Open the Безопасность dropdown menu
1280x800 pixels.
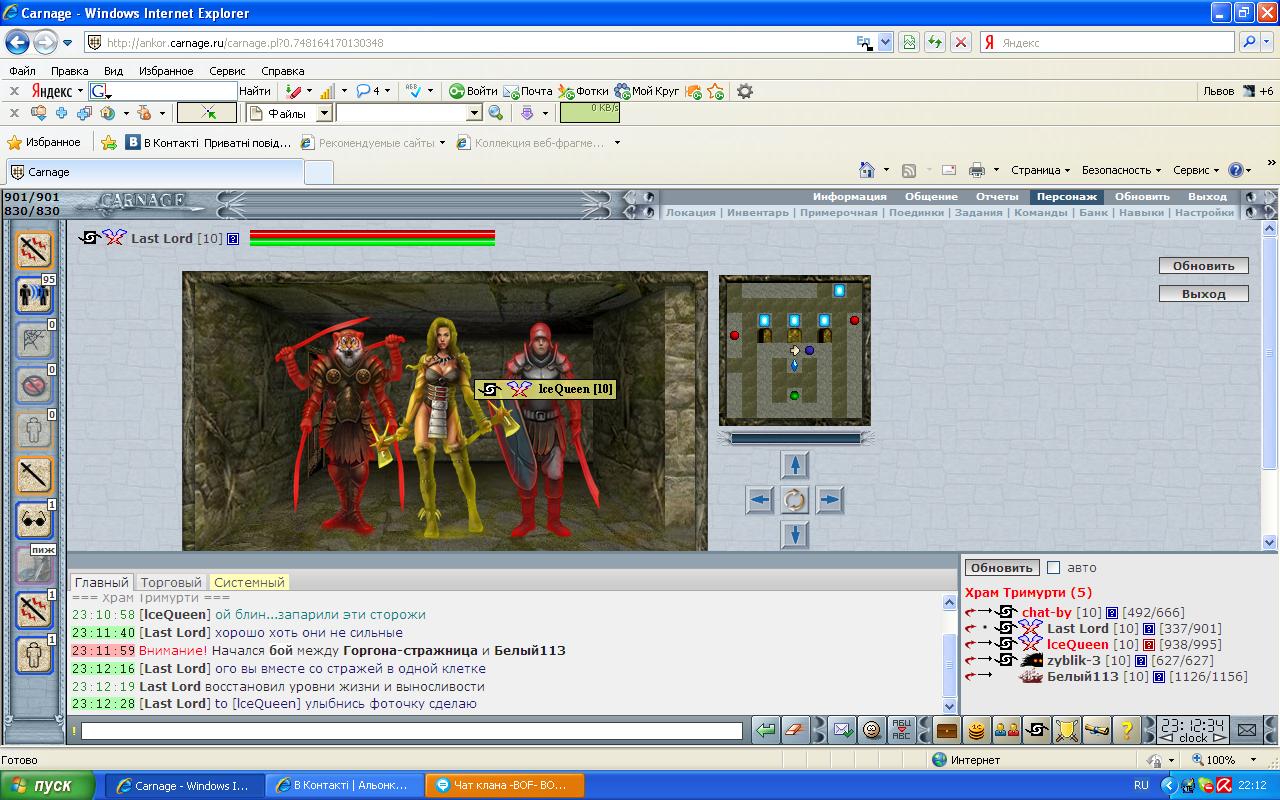point(1121,170)
